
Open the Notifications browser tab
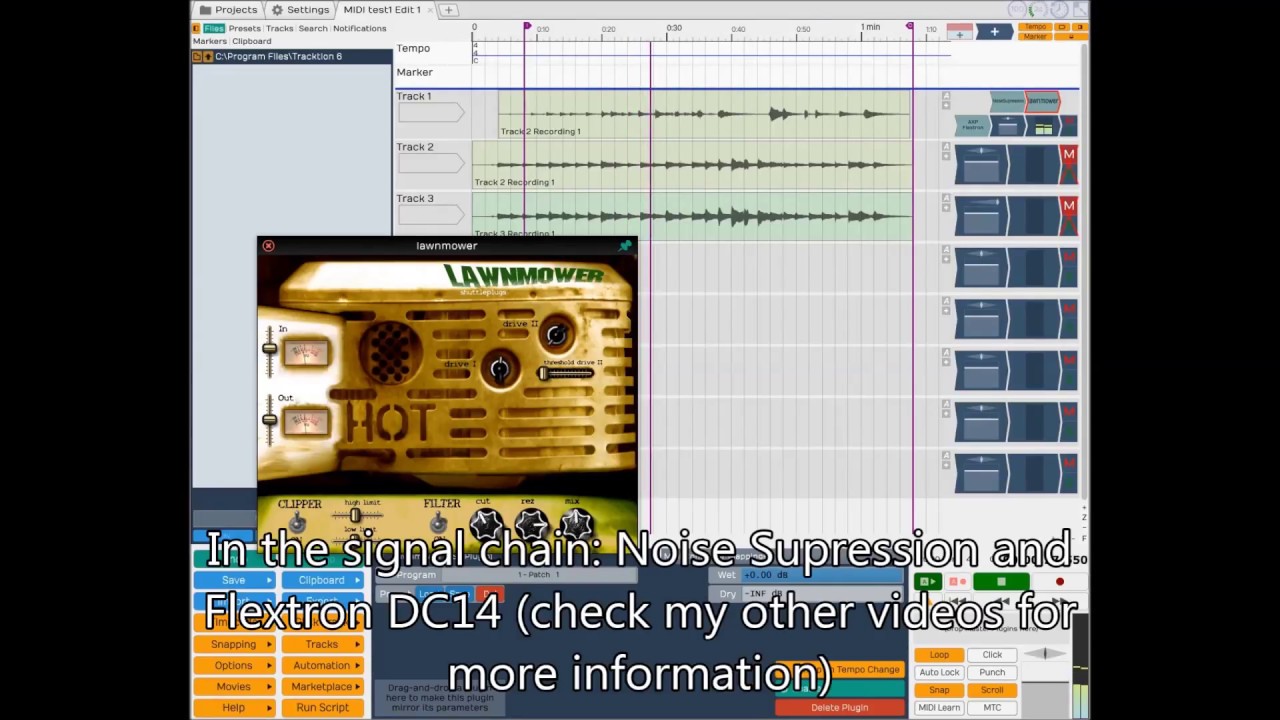[x=360, y=29]
